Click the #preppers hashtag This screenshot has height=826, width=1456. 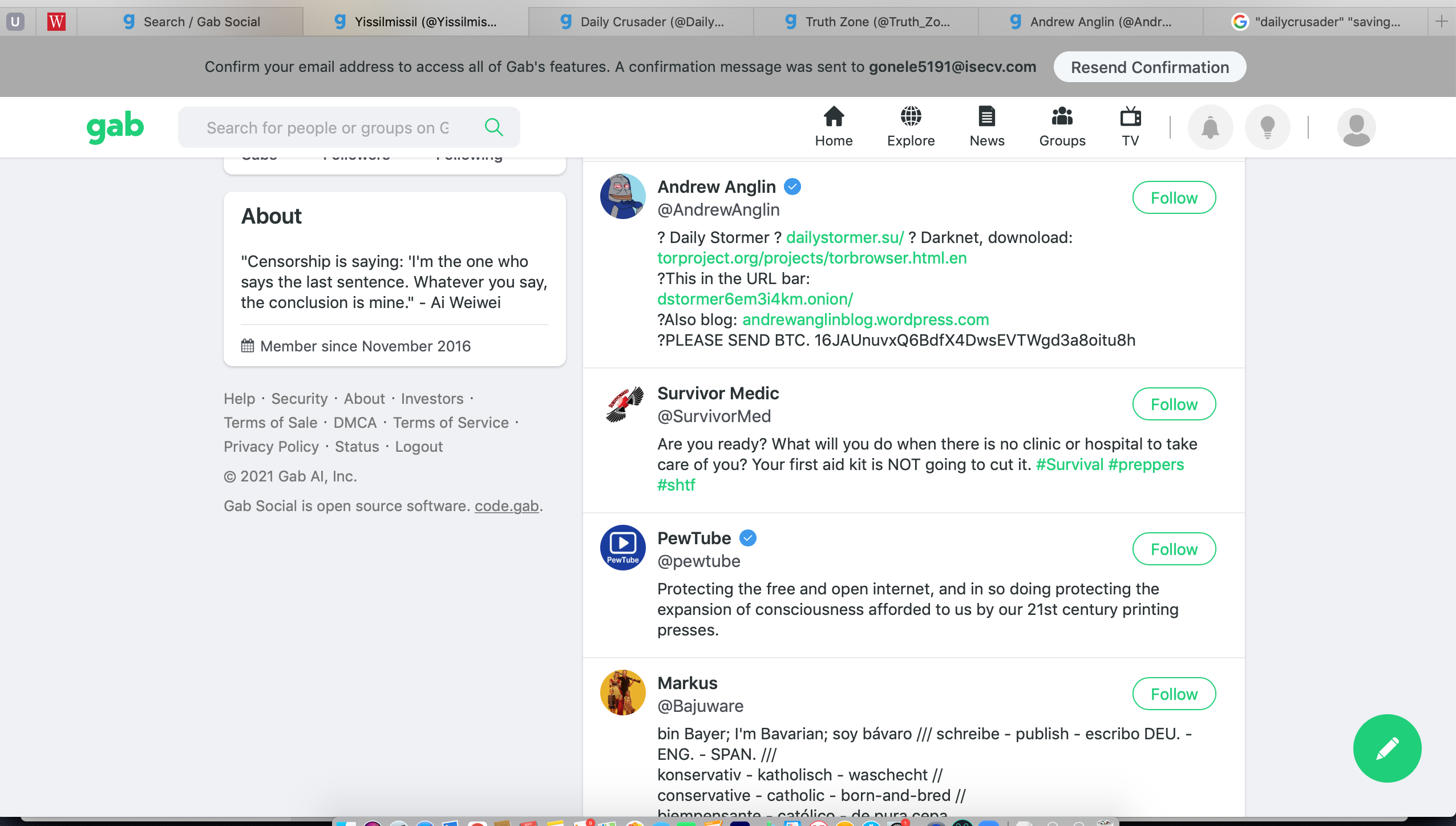(1146, 464)
